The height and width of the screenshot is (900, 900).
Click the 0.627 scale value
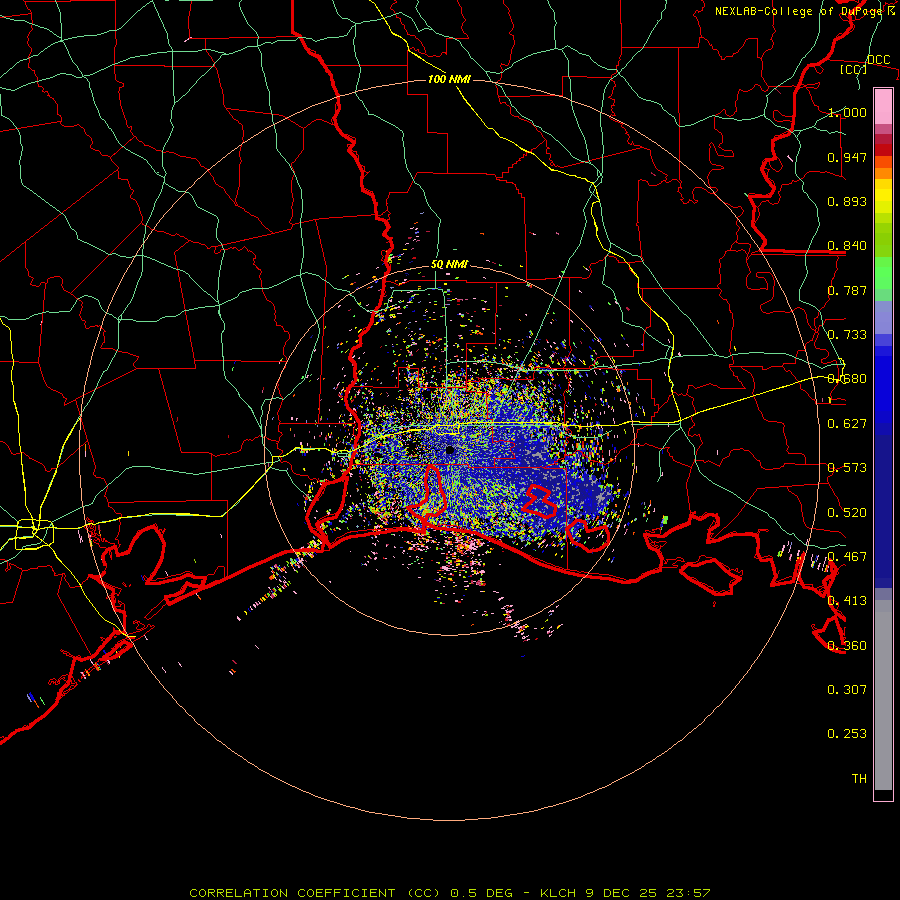point(847,424)
